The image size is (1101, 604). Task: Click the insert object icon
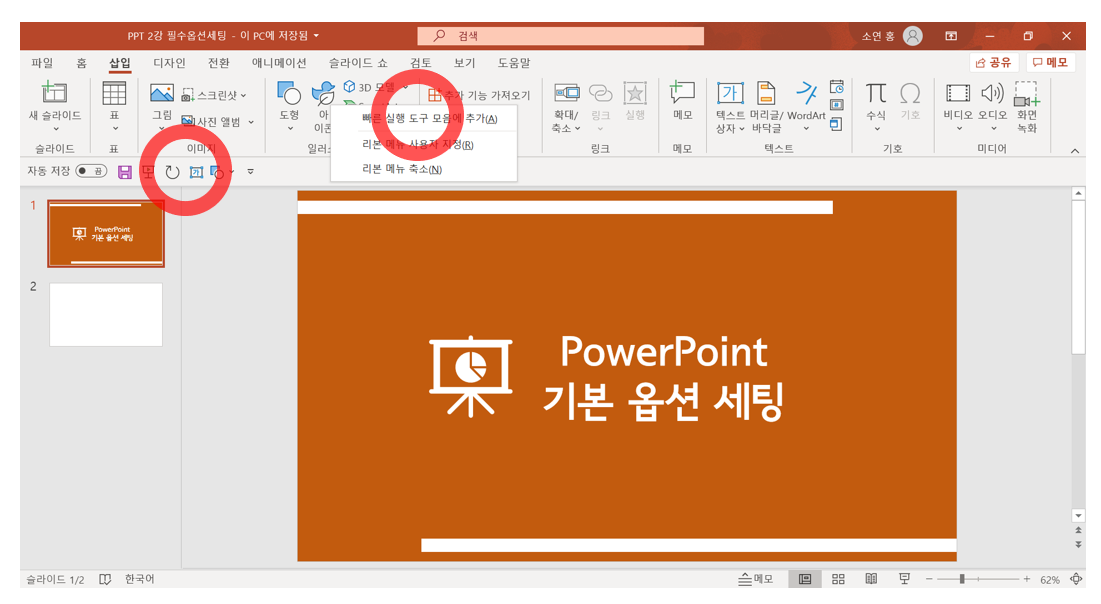[x=836, y=124]
